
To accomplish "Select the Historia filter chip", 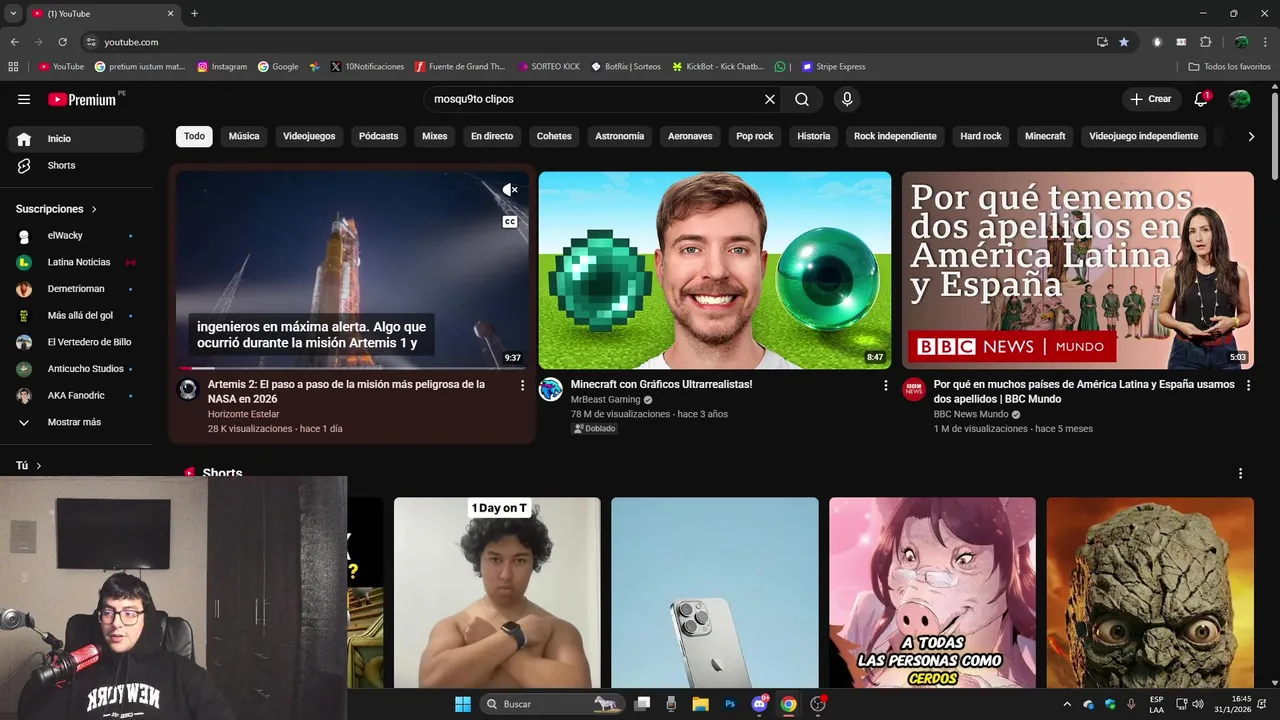I will (x=814, y=136).
